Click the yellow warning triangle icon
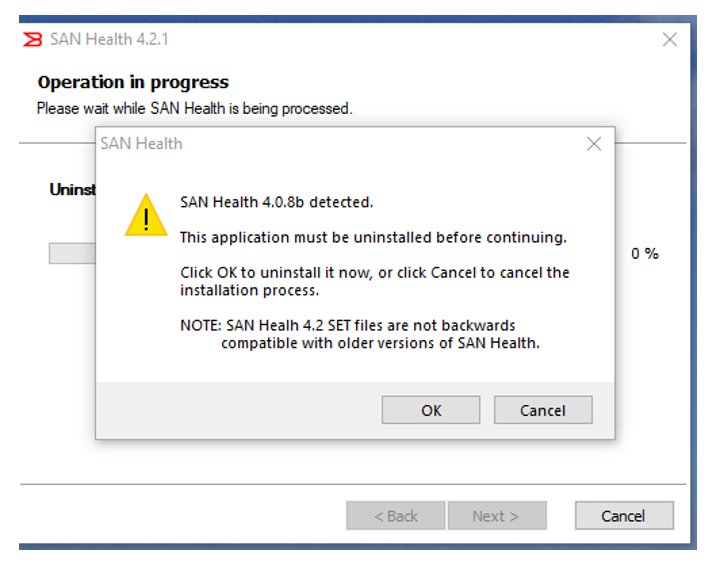Image resolution: width=707 pixels, height=566 pixels. coord(146,215)
